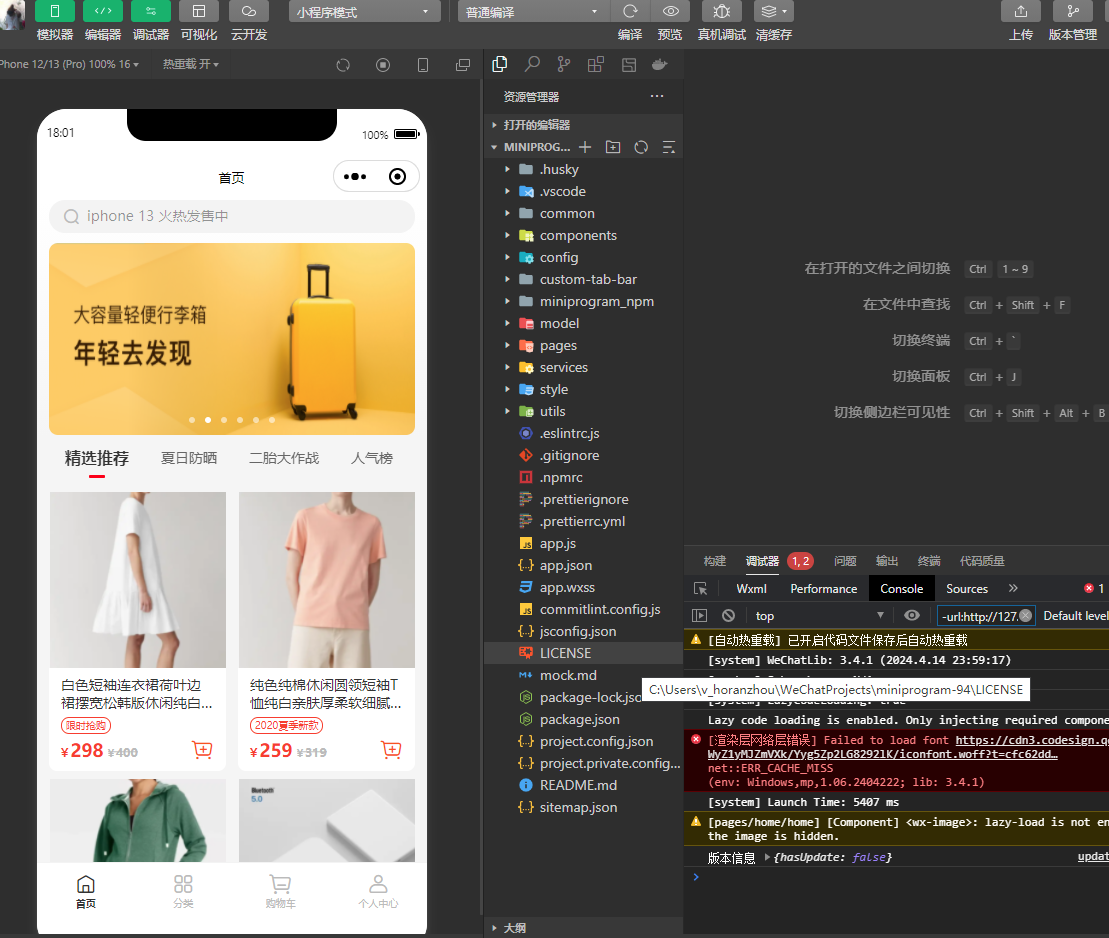1109x938 pixels.
Task: Click the upload (上传) icon
Action: tap(1021, 11)
